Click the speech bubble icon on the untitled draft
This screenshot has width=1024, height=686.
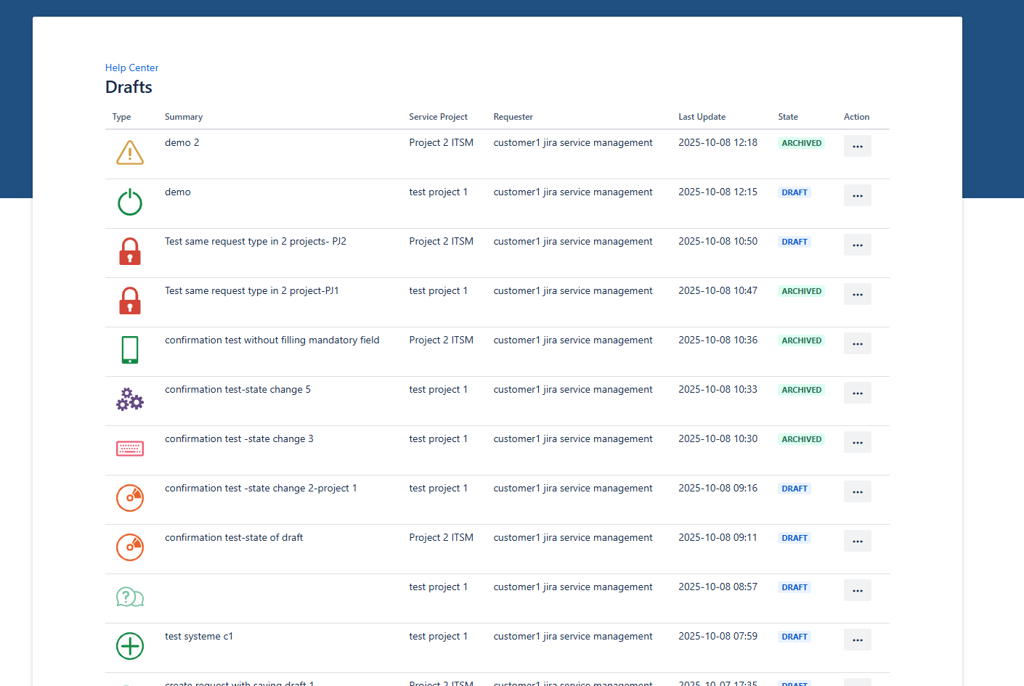(x=129, y=596)
